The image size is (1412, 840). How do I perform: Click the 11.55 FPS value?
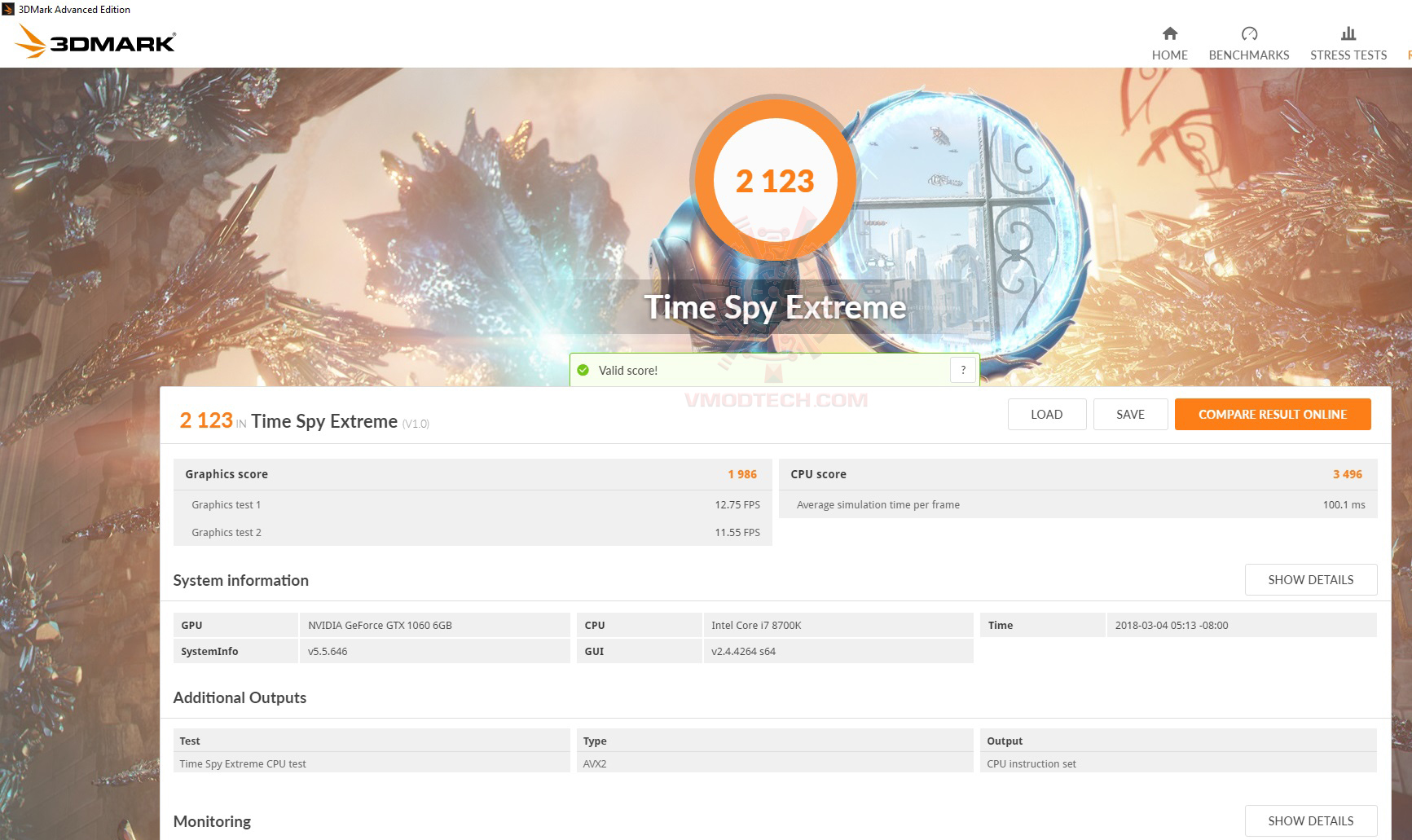click(x=737, y=533)
